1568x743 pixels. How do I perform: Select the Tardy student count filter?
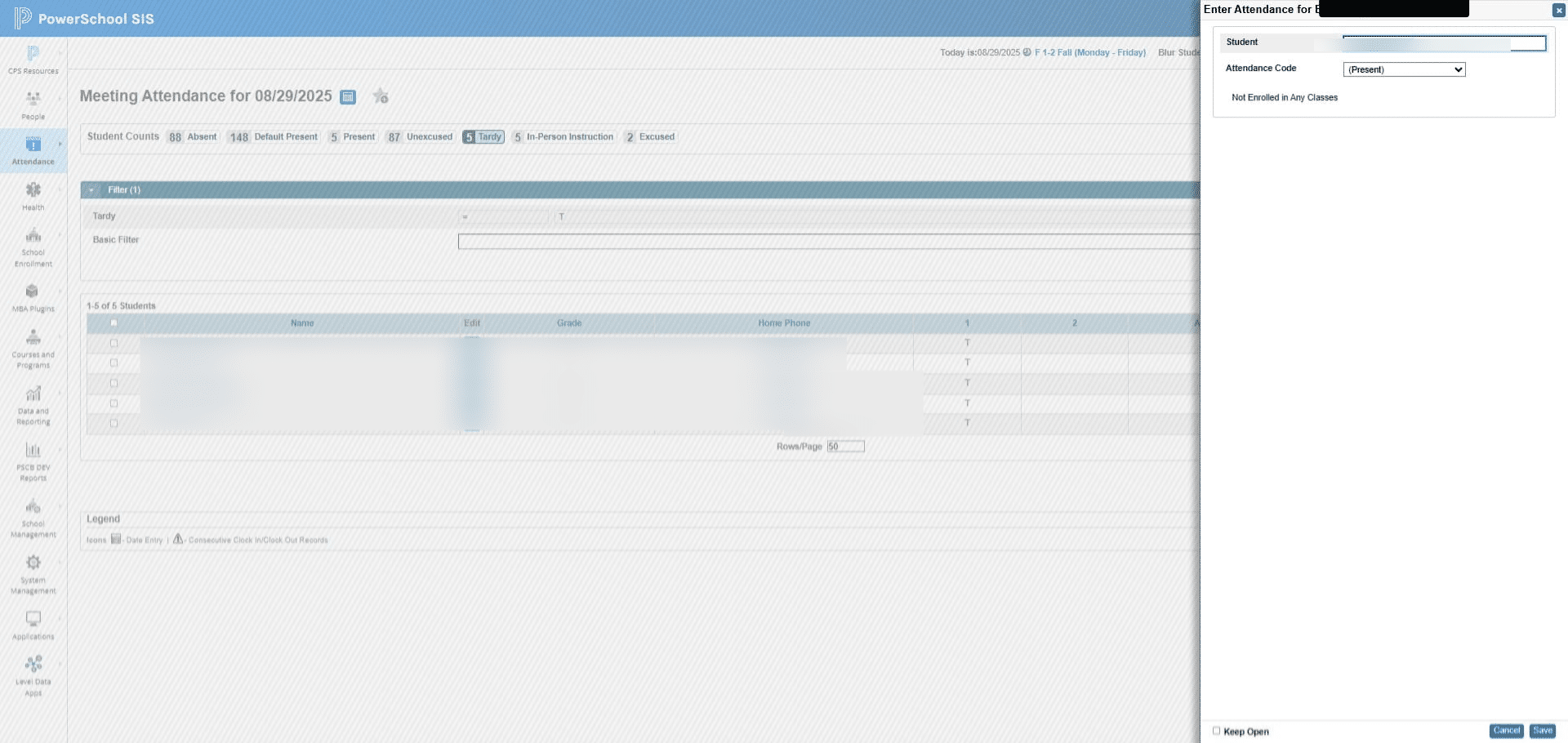[x=483, y=137]
